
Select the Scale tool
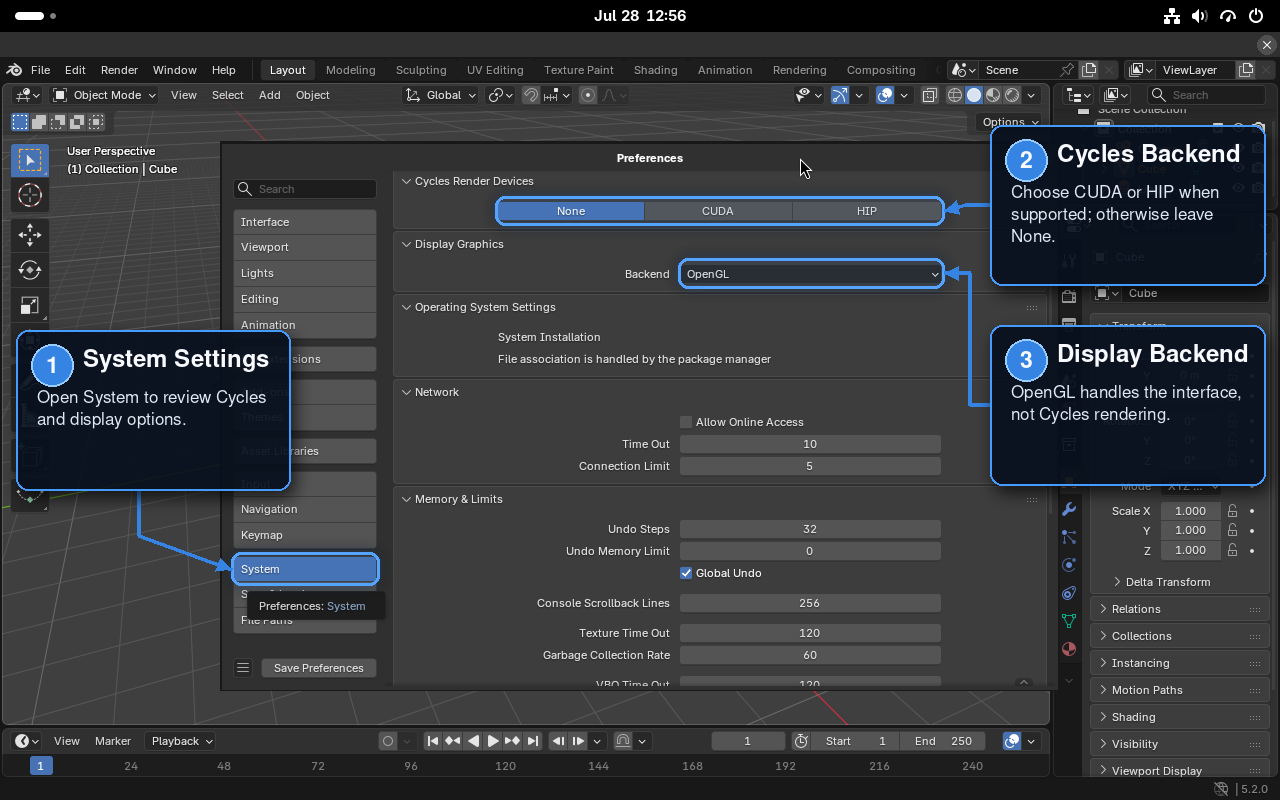(x=30, y=305)
